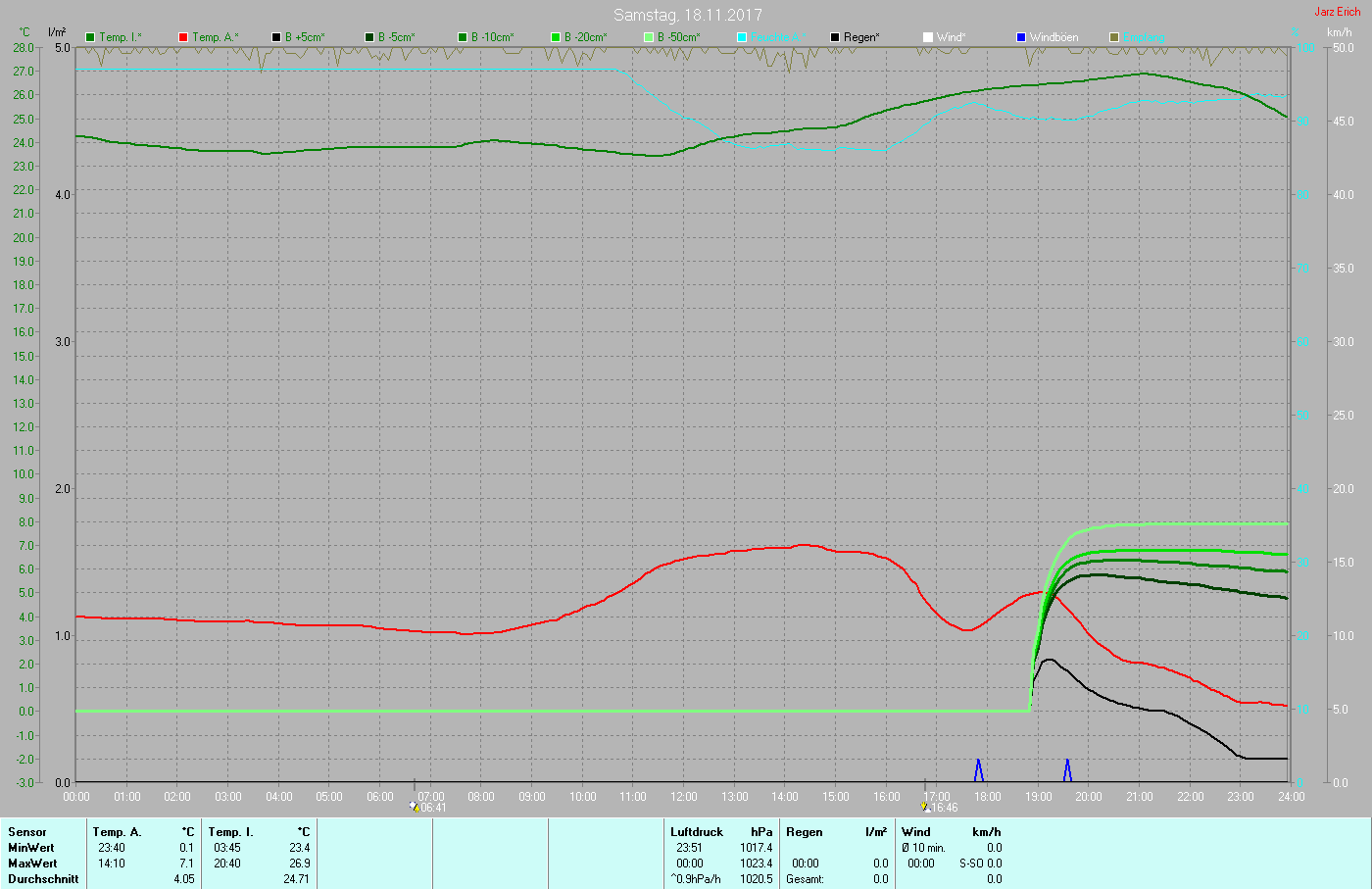Click the red Temp. A. legend swatch

point(183,37)
